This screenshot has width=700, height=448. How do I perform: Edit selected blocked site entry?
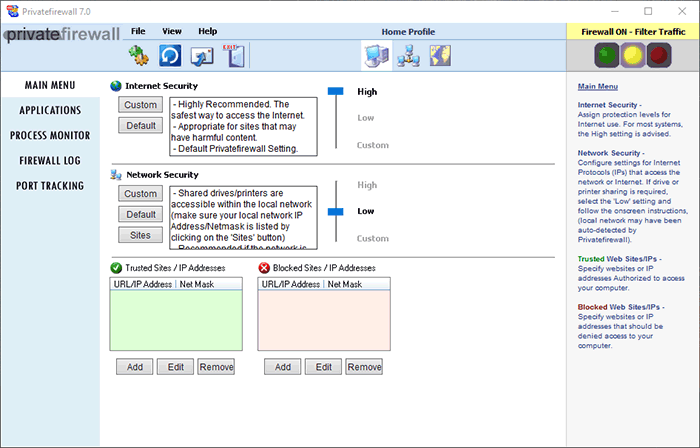pyautogui.click(x=324, y=367)
